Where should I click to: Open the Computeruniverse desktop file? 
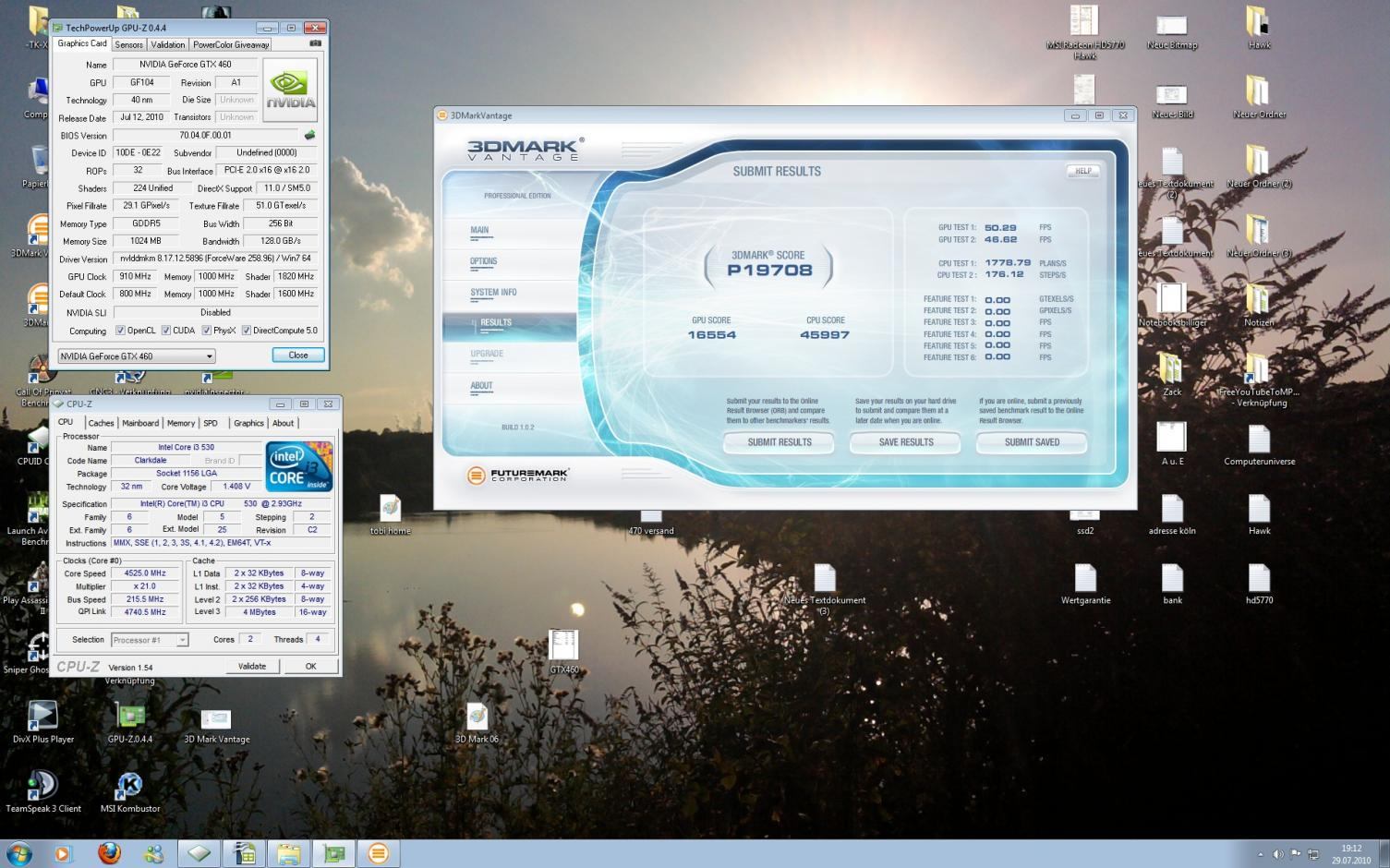pyautogui.click(x=1259, y=446)
